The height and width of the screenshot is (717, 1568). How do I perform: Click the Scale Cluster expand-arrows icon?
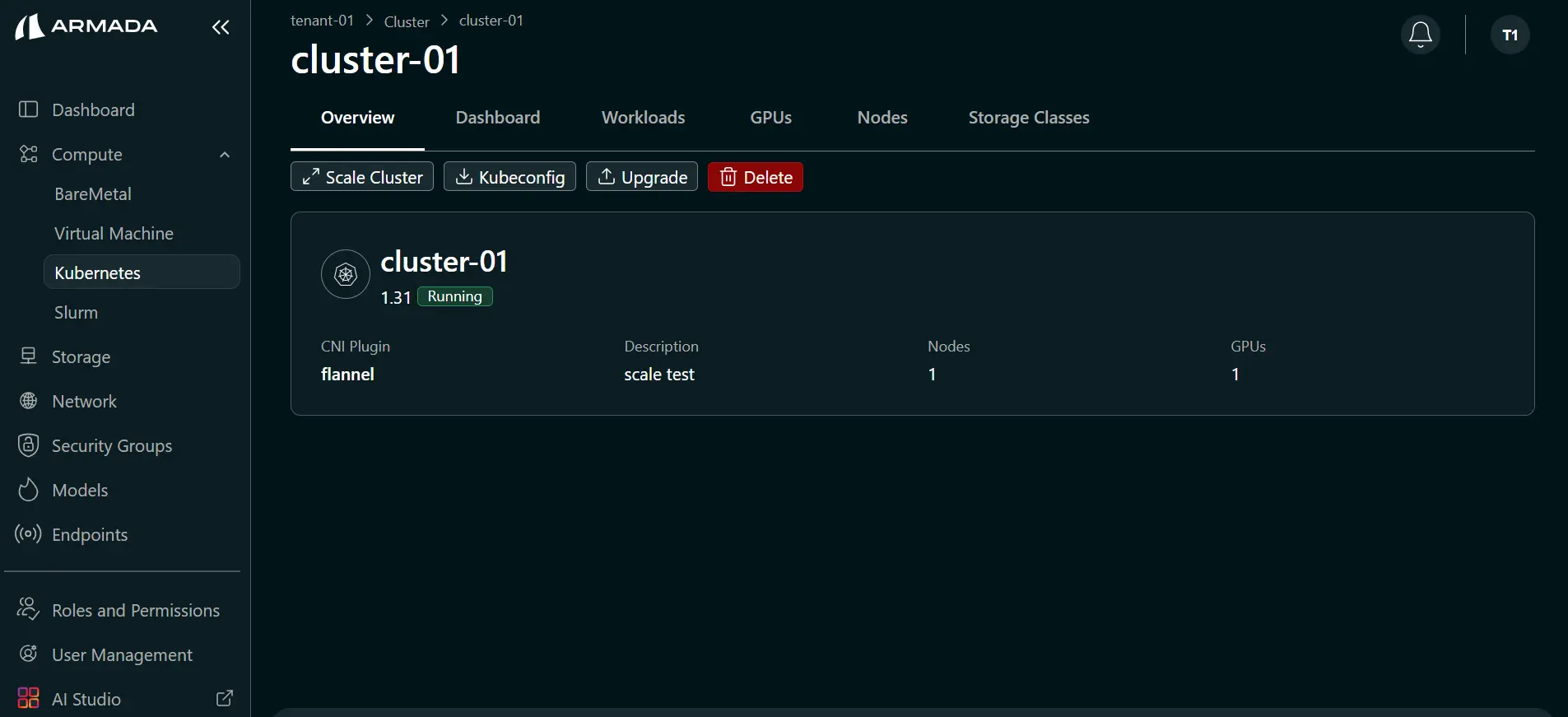pyautogui.click(x=310, y=177)
